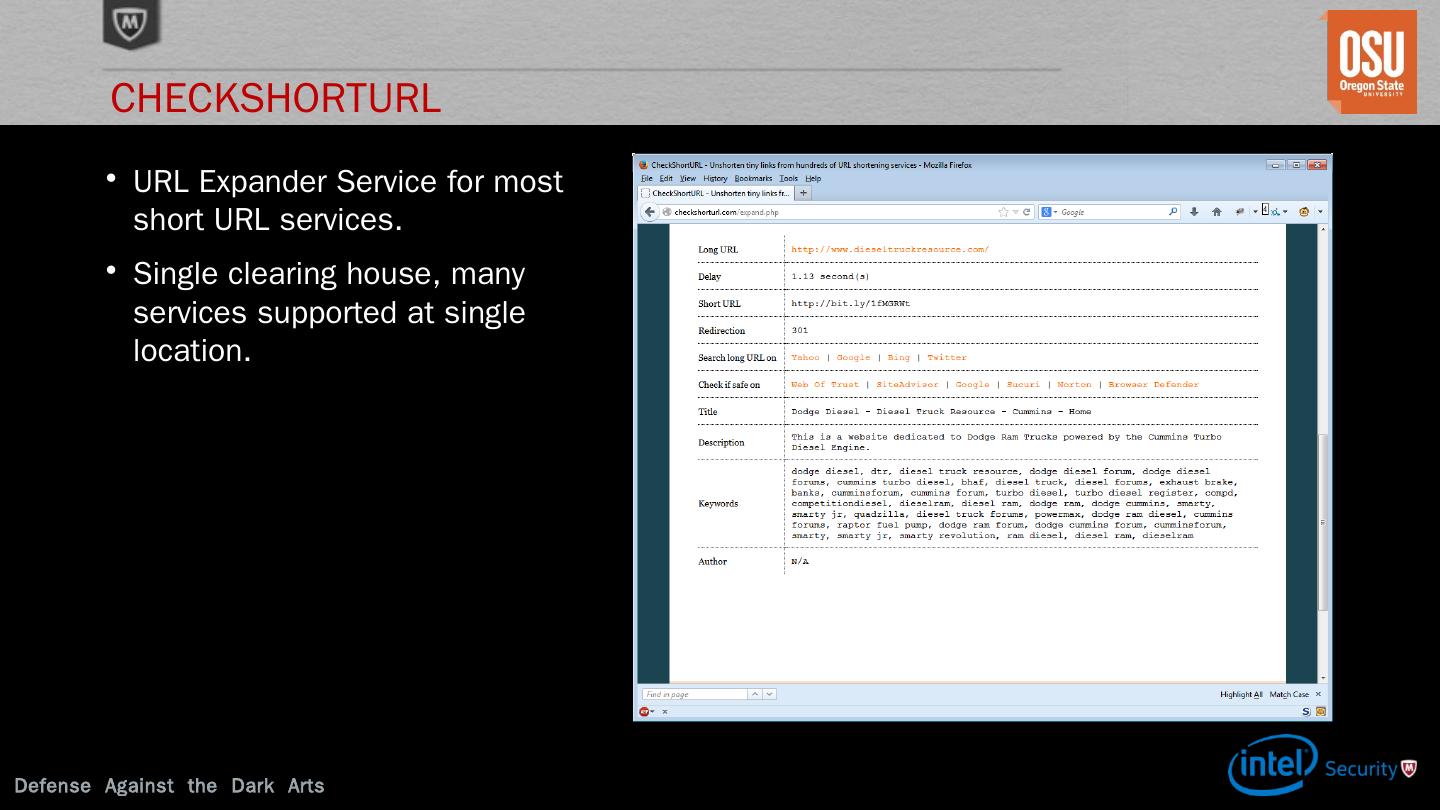
Task: Expand the dropdown beside the monkey icon
Action: click(1320, 212)
